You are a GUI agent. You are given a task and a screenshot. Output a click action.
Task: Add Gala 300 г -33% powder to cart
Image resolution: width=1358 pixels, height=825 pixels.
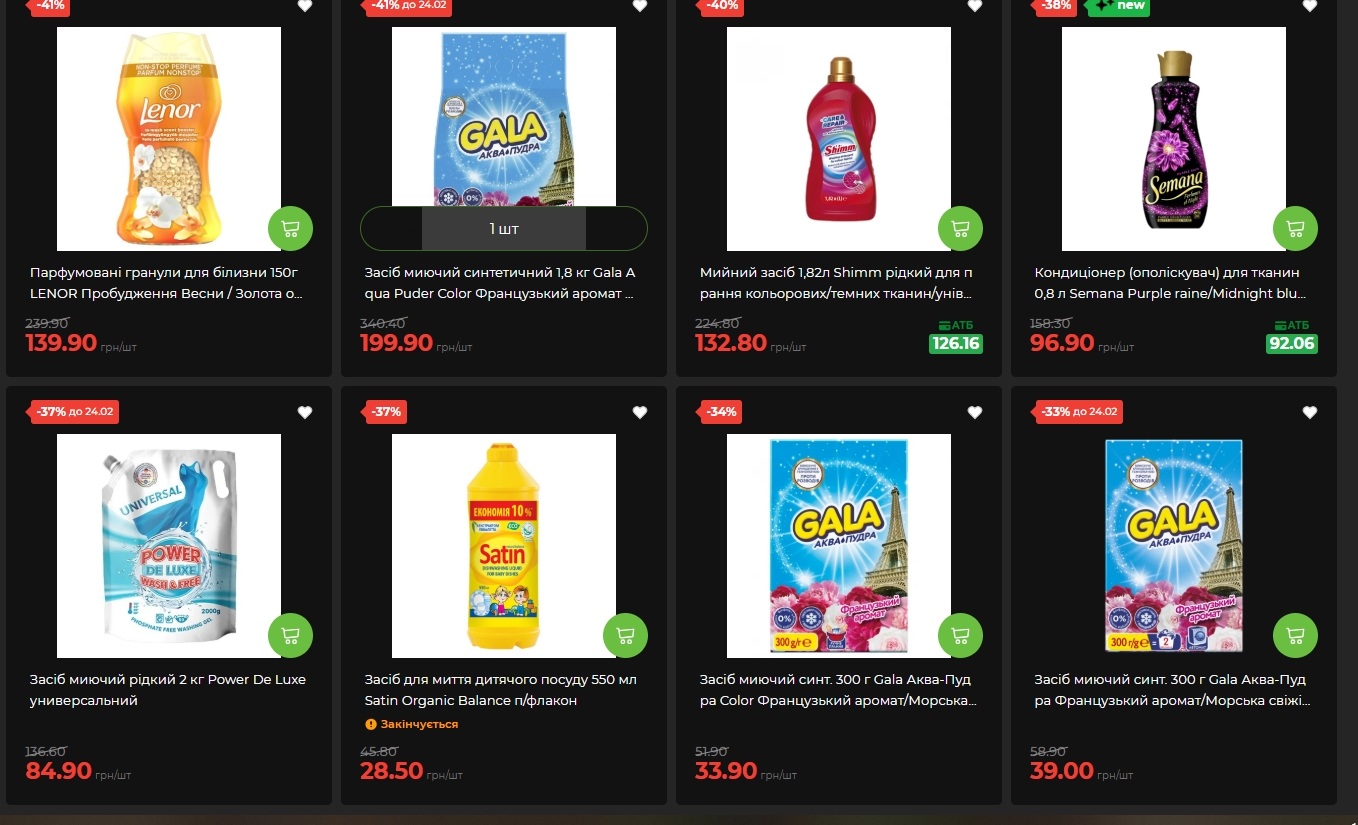(1295, 635)
